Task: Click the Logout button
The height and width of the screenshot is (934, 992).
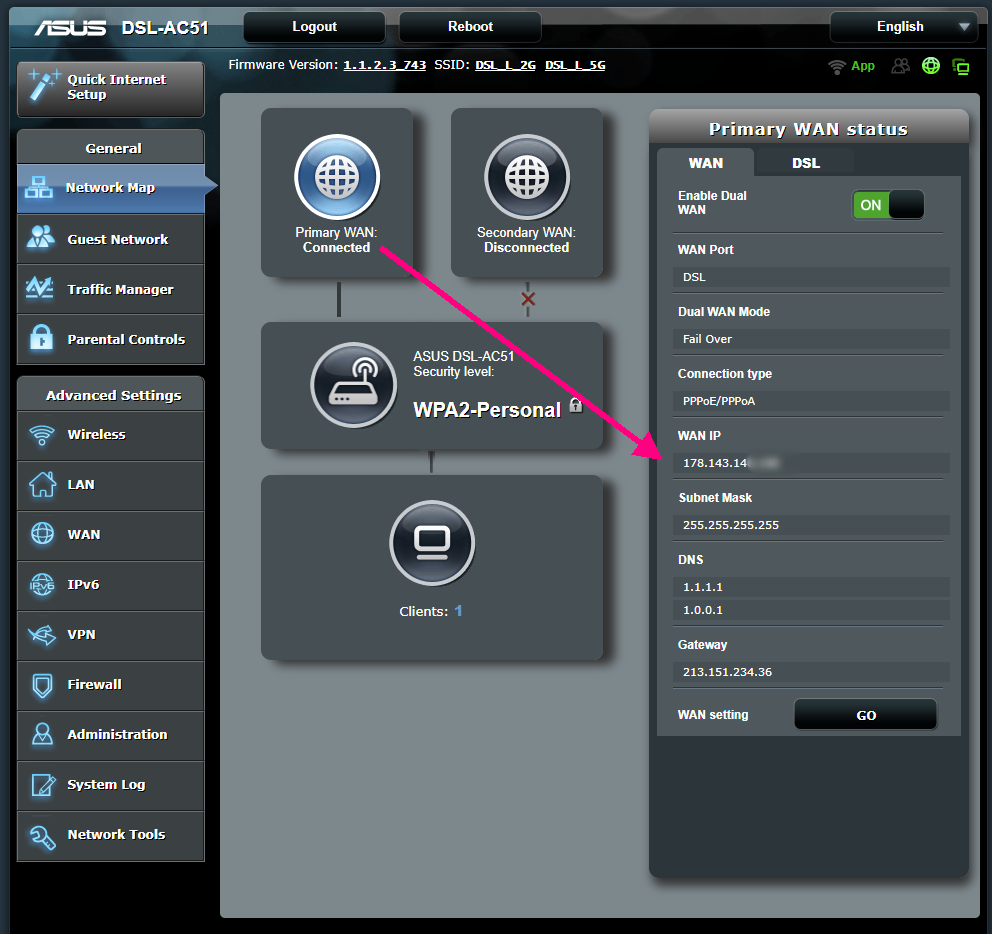Action: 314,27
